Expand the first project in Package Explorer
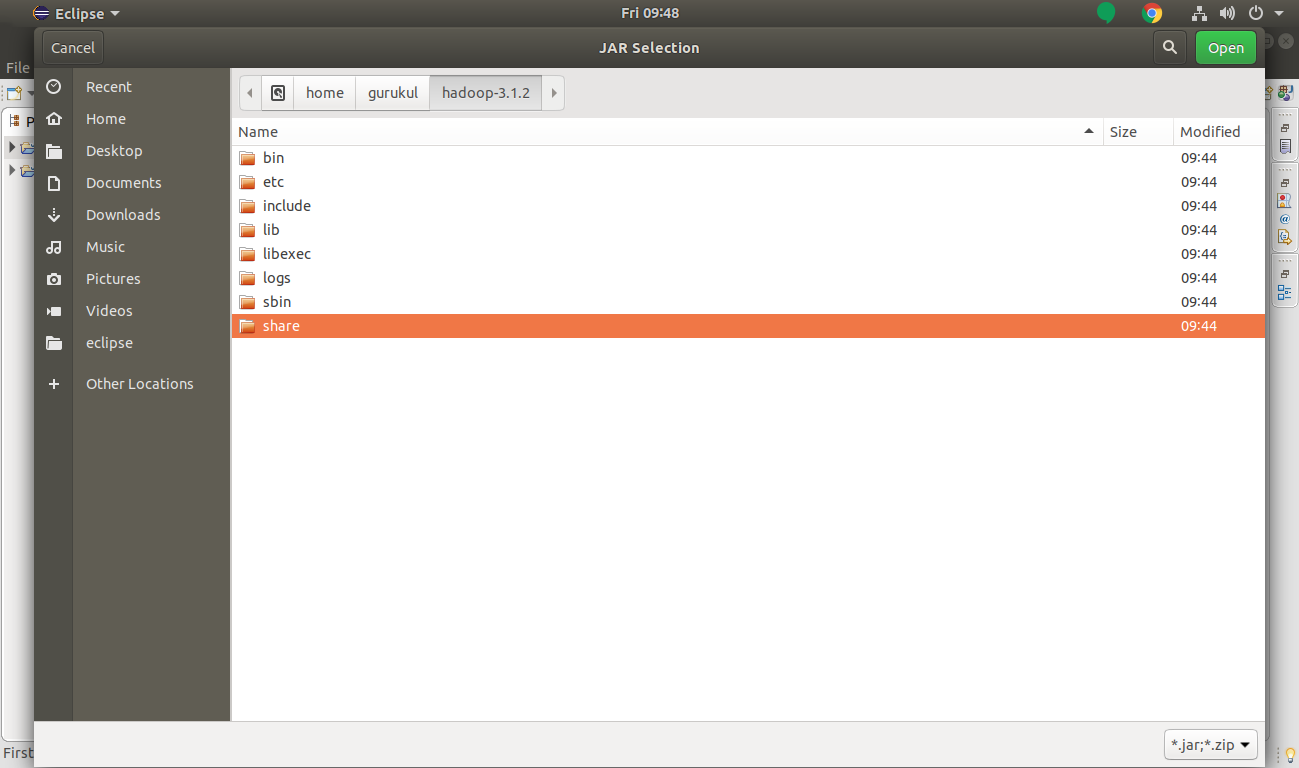The width and height of the screenshot is (1299, 768). [x=12, y=147]
